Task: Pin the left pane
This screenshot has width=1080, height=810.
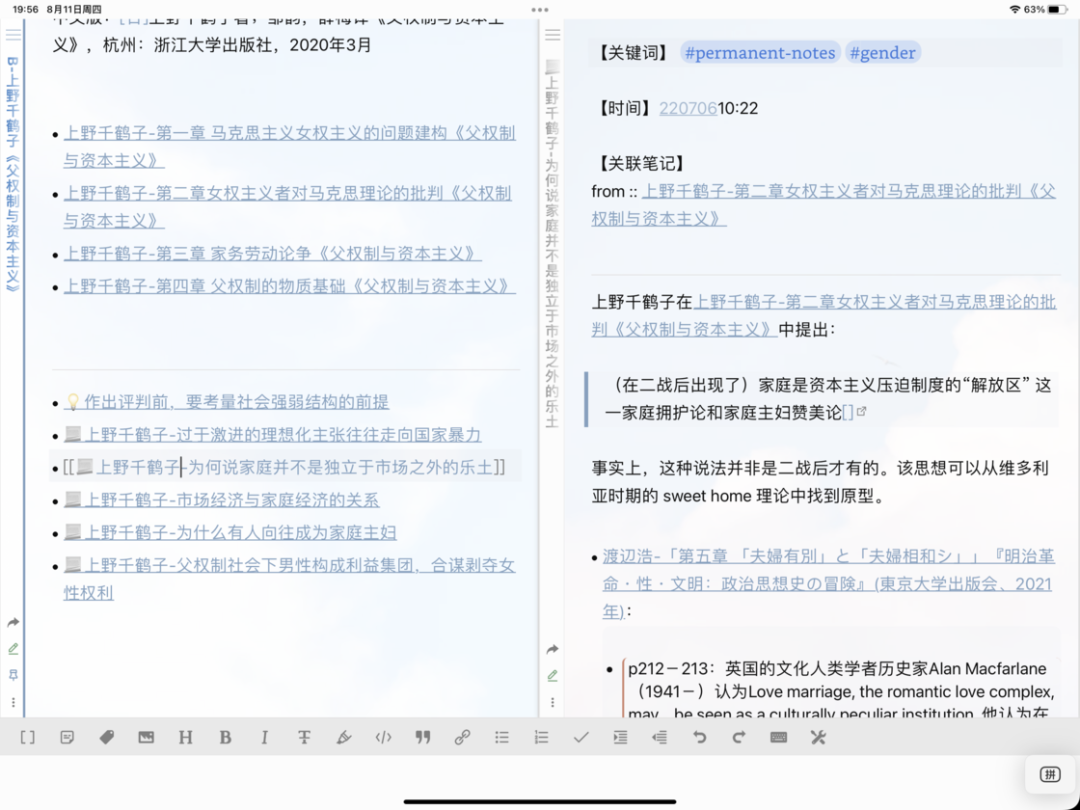Action: (13, 675)
